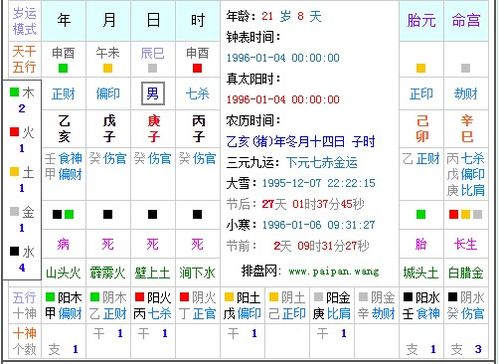Click the red 火 legend square
Viewport: 499px width, 364px height.
pos(14,132)
